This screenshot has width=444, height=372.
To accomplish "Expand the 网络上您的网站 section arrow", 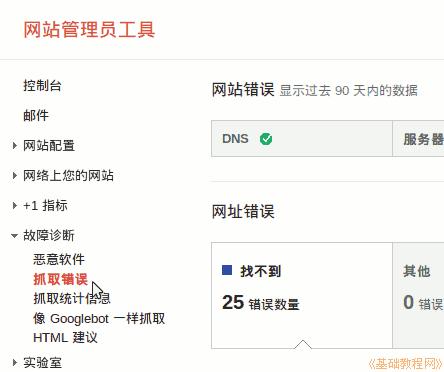I will click(x=14, y=175).
